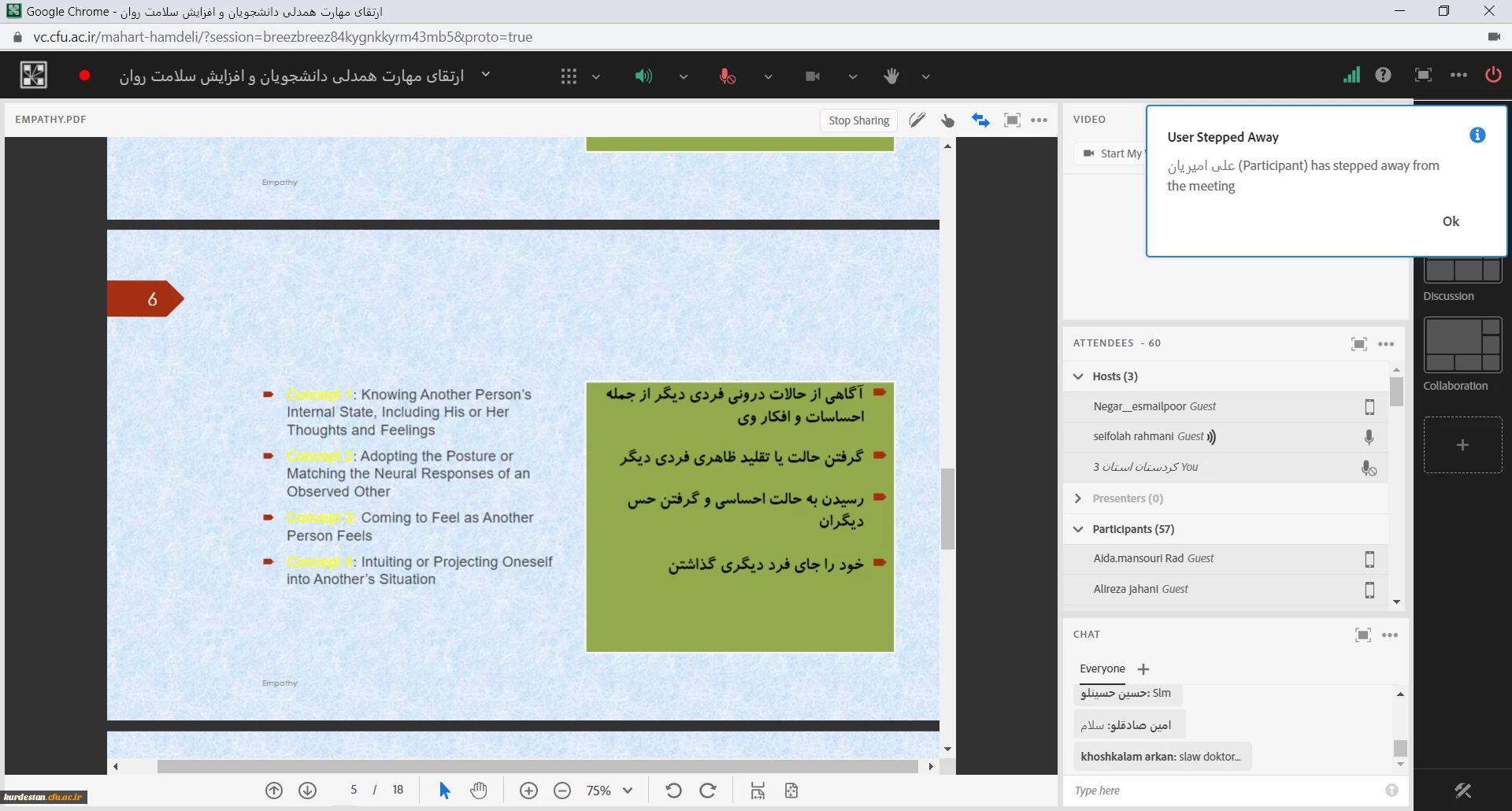Viewport: 1512px width, 811px height.
Task: Collapse the Hosts (3) group
Action: click(x=1079, y=376)
